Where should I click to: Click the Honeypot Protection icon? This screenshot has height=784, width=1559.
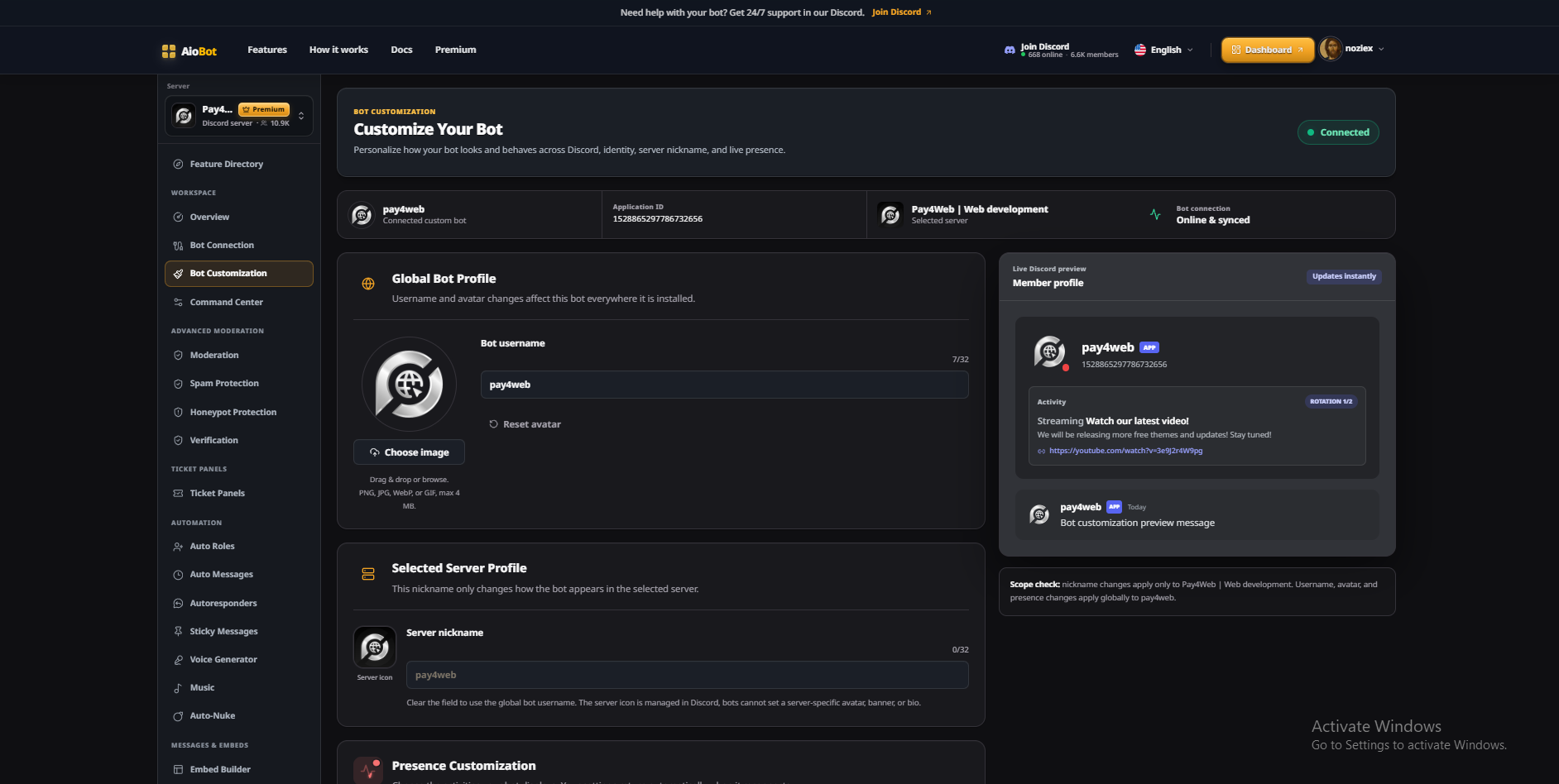(178, 413)
